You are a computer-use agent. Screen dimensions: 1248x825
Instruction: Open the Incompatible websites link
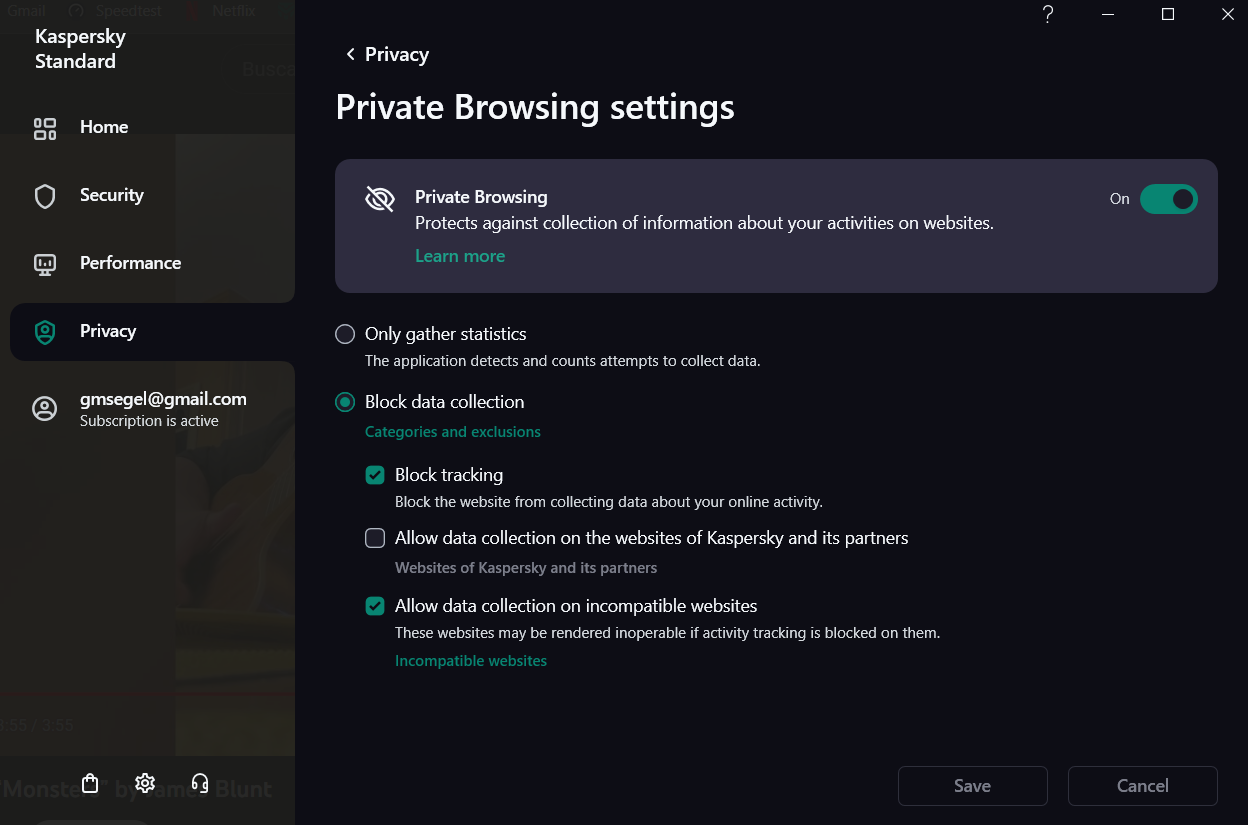click(471, 661)
